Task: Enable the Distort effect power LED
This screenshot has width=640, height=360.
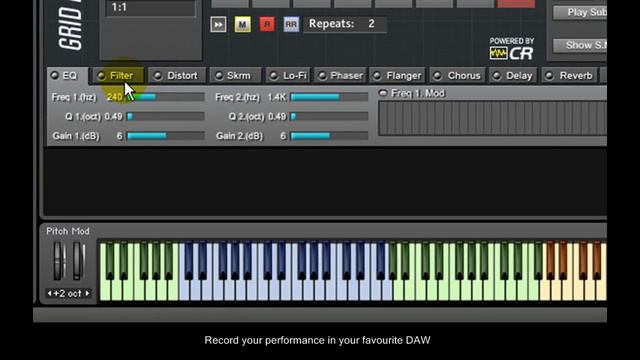Action: 158,76
